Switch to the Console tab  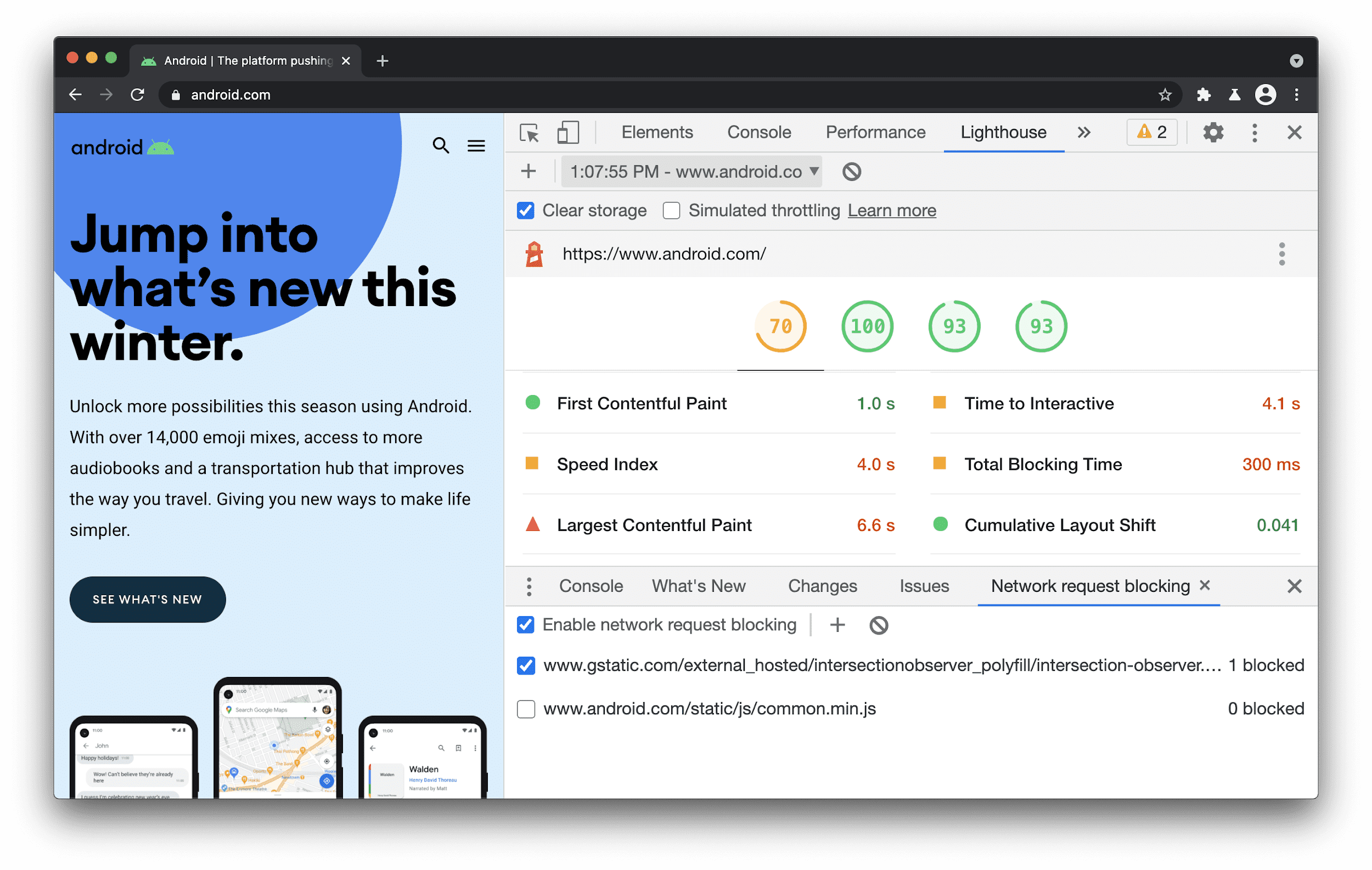tap(758, 131)
